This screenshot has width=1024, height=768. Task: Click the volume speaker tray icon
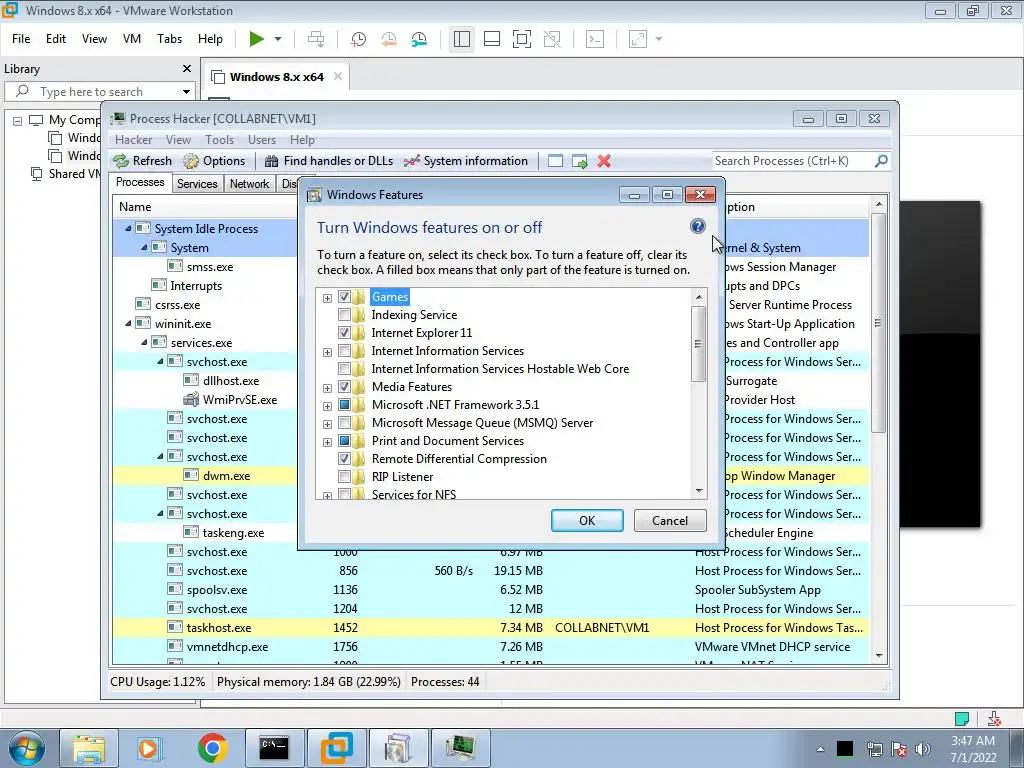pyautogui.click(x=922, y=748)
